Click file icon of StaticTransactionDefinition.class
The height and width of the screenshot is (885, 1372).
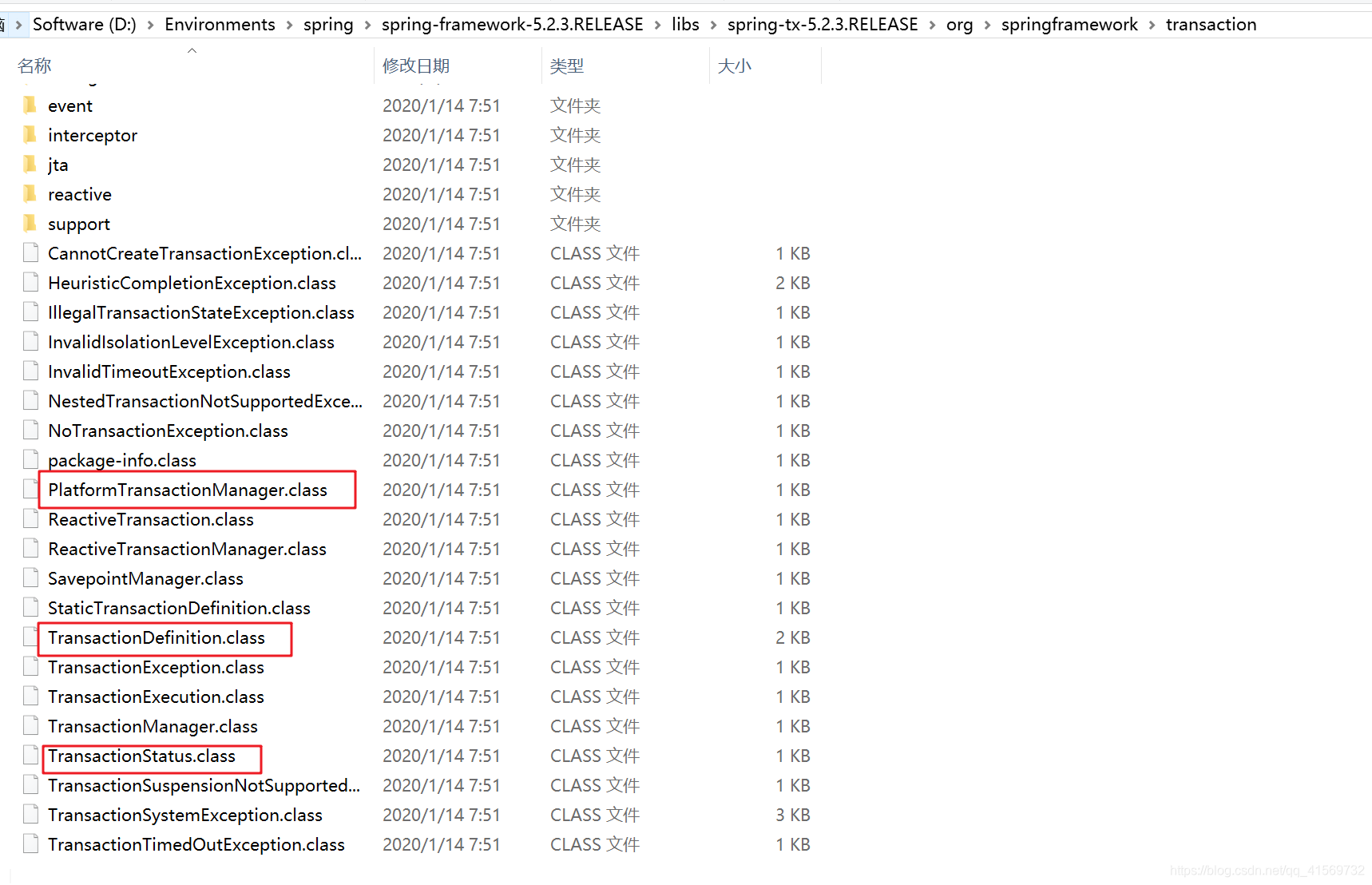30,608
